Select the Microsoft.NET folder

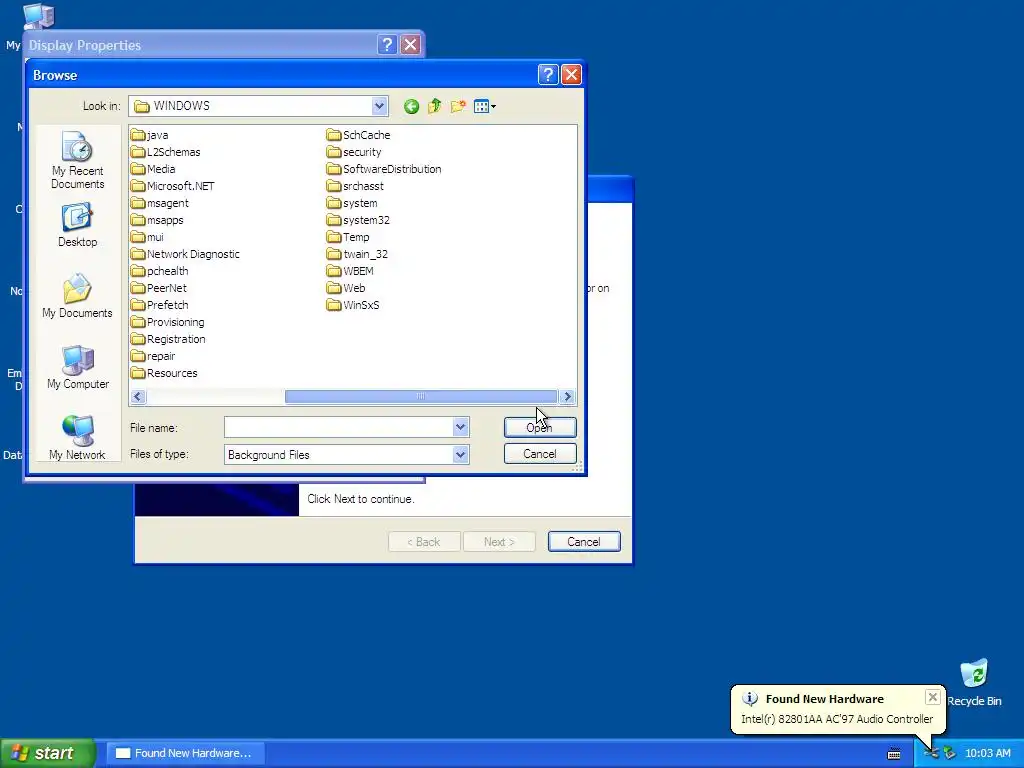(172, 186)
